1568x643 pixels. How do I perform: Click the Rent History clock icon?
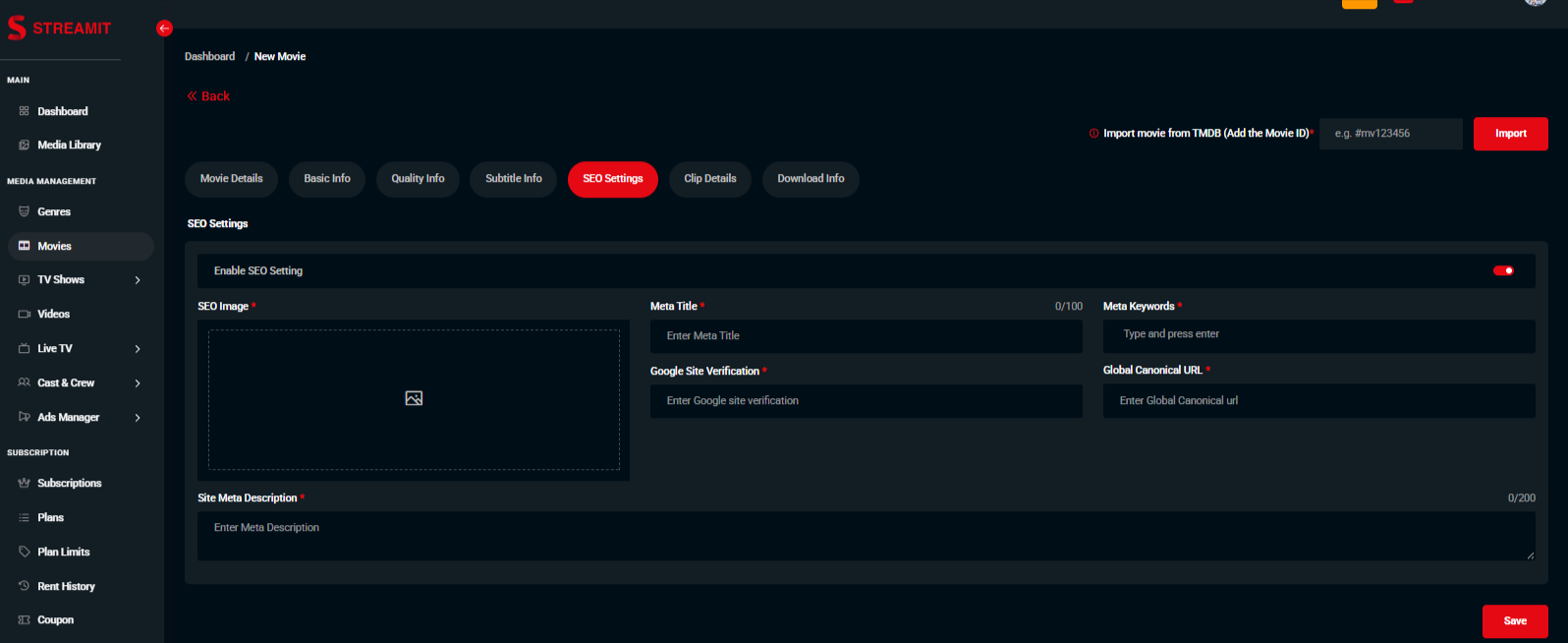(24, 586)
